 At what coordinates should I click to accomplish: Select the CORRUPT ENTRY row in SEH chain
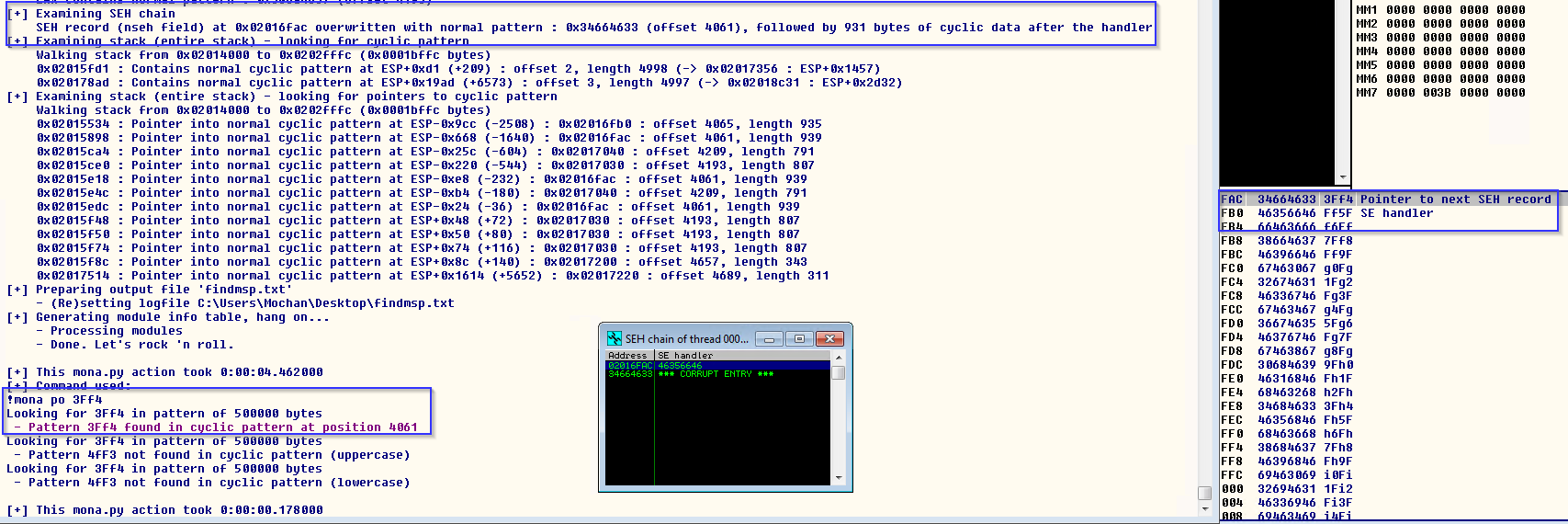(715, 374)
